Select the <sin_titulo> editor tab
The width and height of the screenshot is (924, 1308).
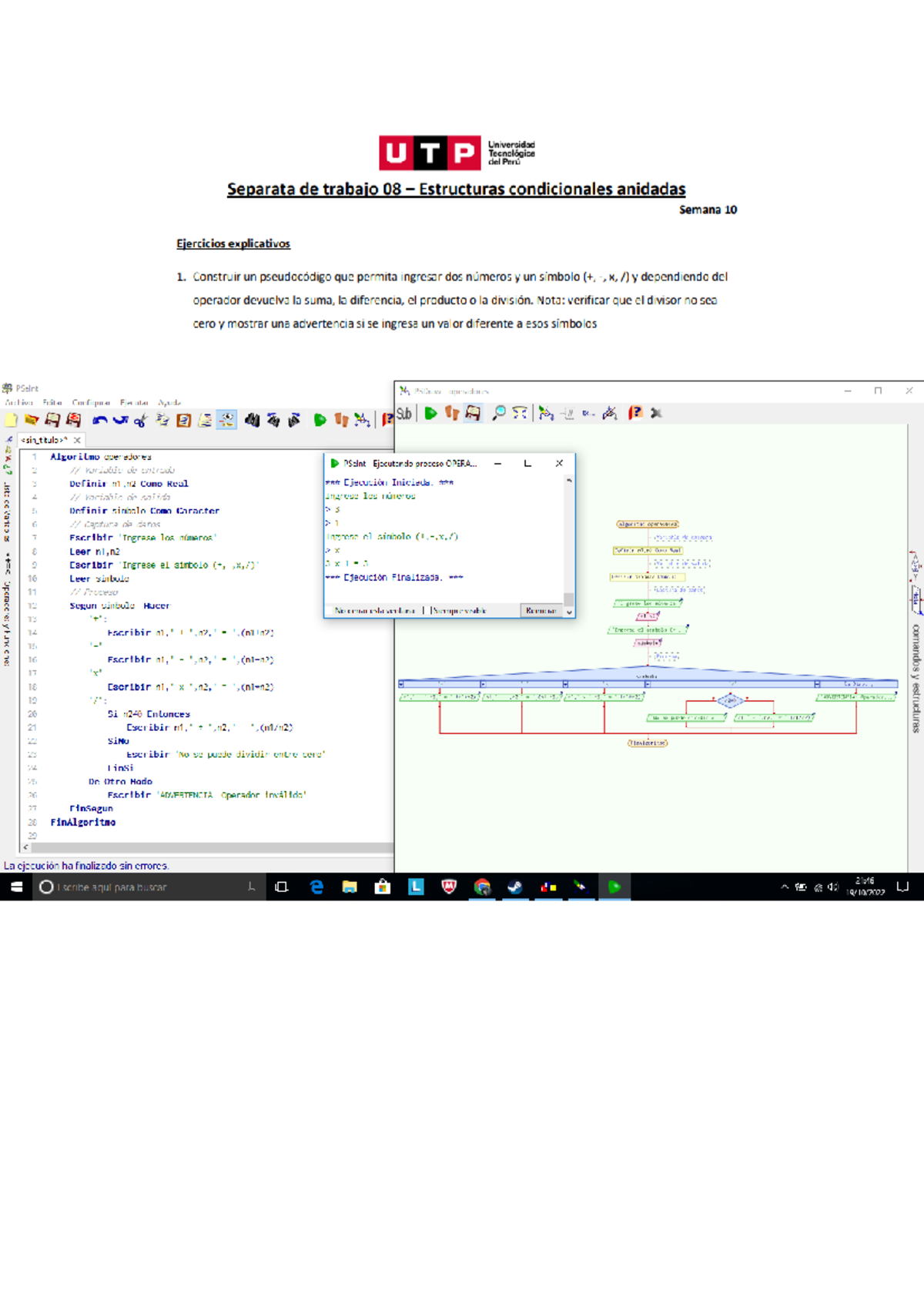click(45, 440)
